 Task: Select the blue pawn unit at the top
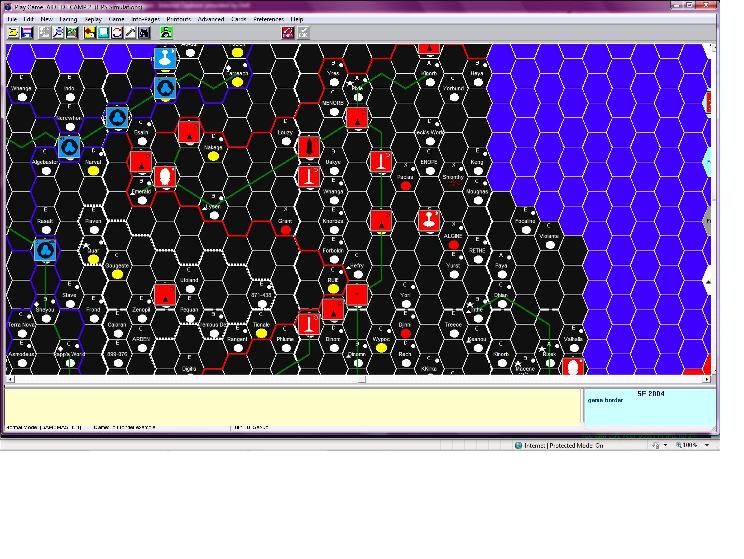(x=165, y=58)
